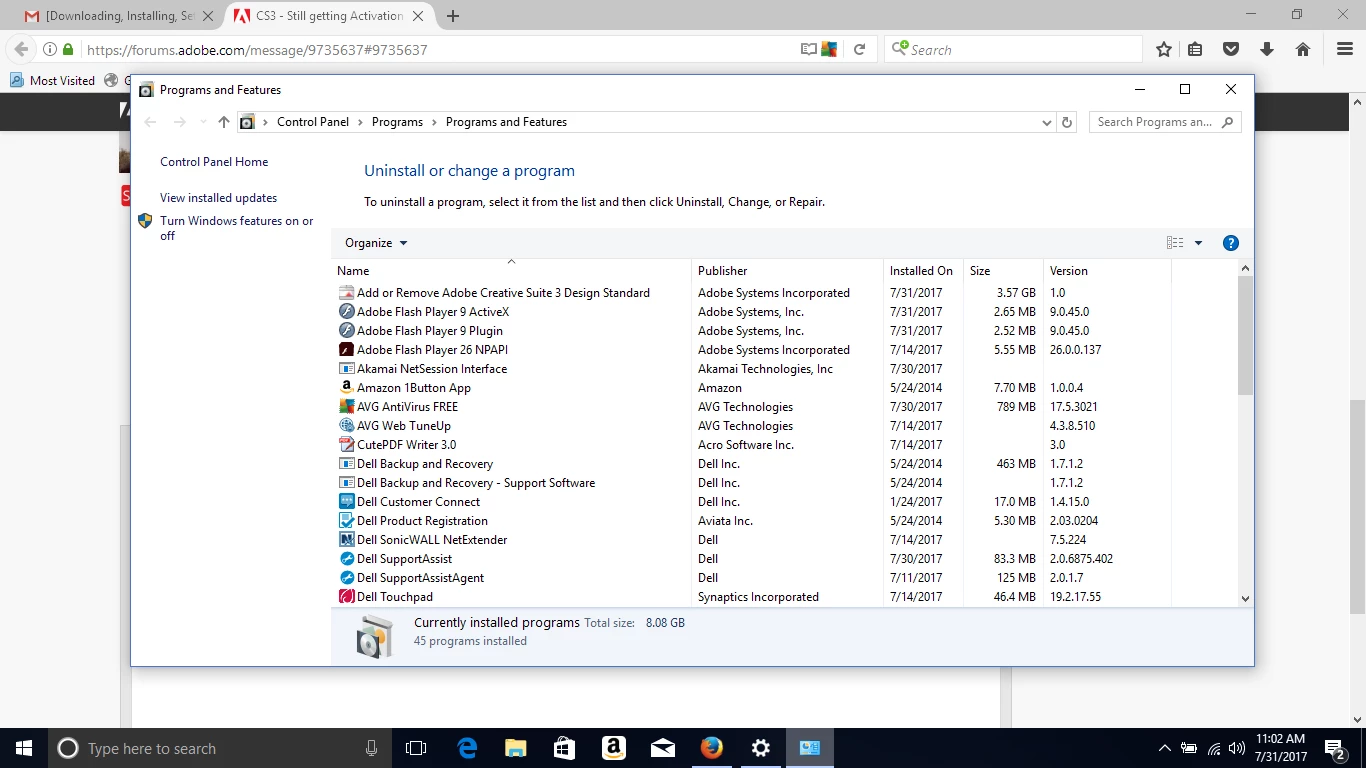1366x768 pixels.
Task: Expand the address bar history dropdown
Action: (1046, 122)
